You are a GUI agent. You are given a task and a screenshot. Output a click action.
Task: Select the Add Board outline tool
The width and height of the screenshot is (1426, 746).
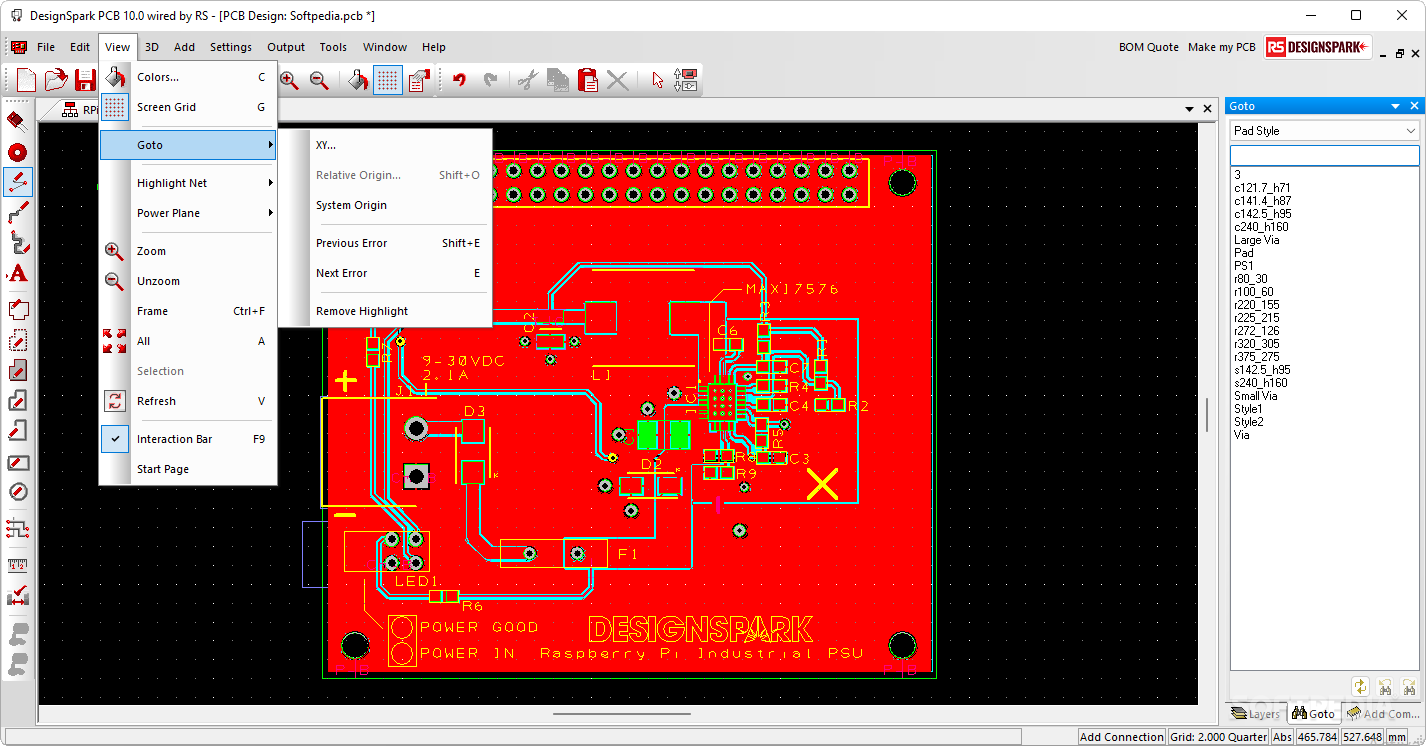coord(17,310)
